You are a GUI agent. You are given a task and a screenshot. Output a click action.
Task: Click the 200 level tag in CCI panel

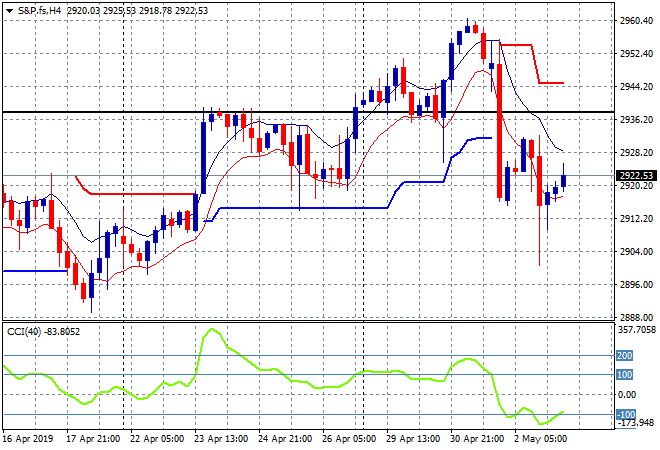(624, 356)
